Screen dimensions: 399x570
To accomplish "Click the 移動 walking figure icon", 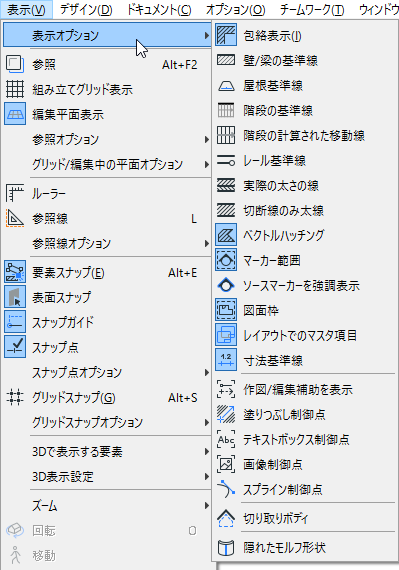I will [x=15, y=555].
